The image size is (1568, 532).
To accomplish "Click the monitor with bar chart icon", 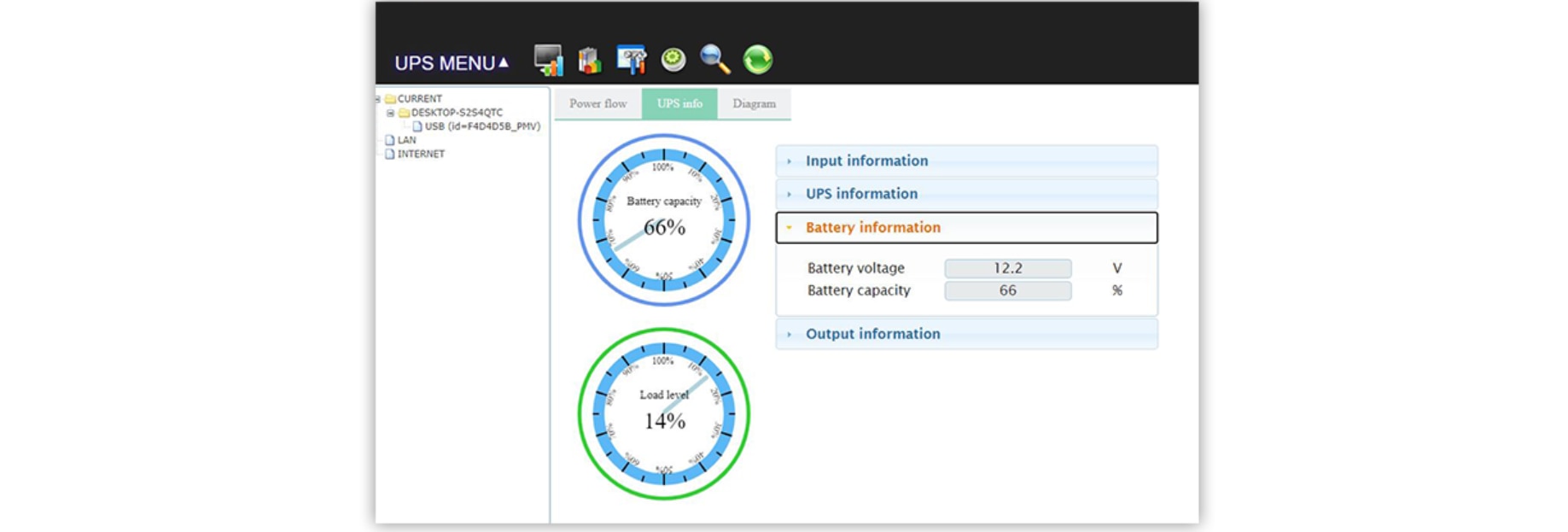I will (548, 60).
